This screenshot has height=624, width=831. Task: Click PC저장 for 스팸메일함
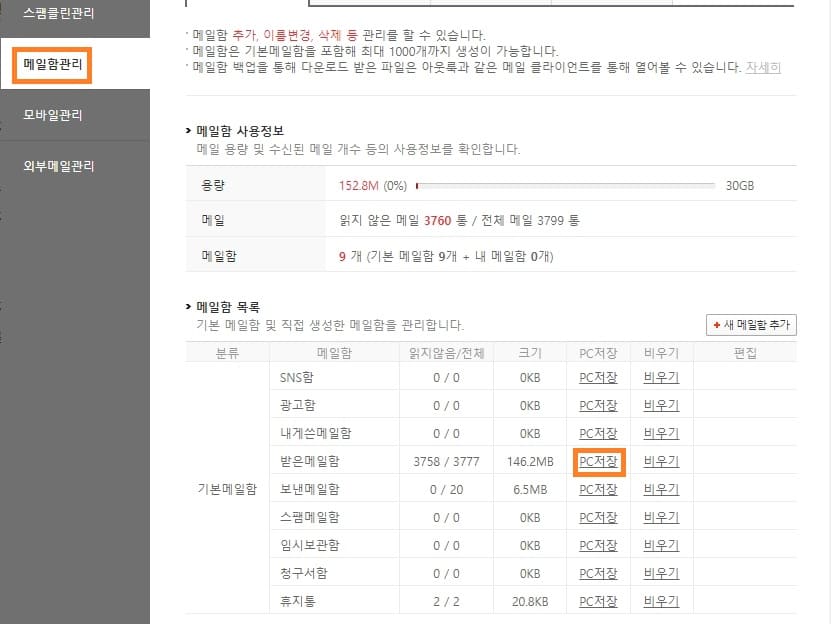tap(598, 517)
